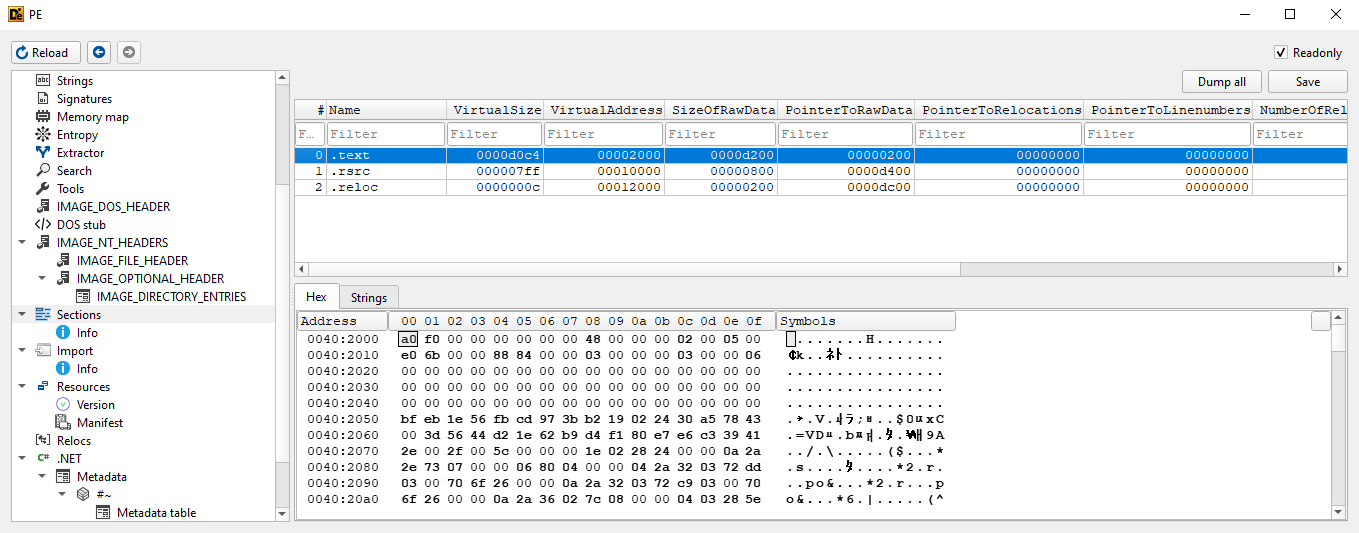
Task: Select the .reloc section row
Action: click(x=820, y=187)
